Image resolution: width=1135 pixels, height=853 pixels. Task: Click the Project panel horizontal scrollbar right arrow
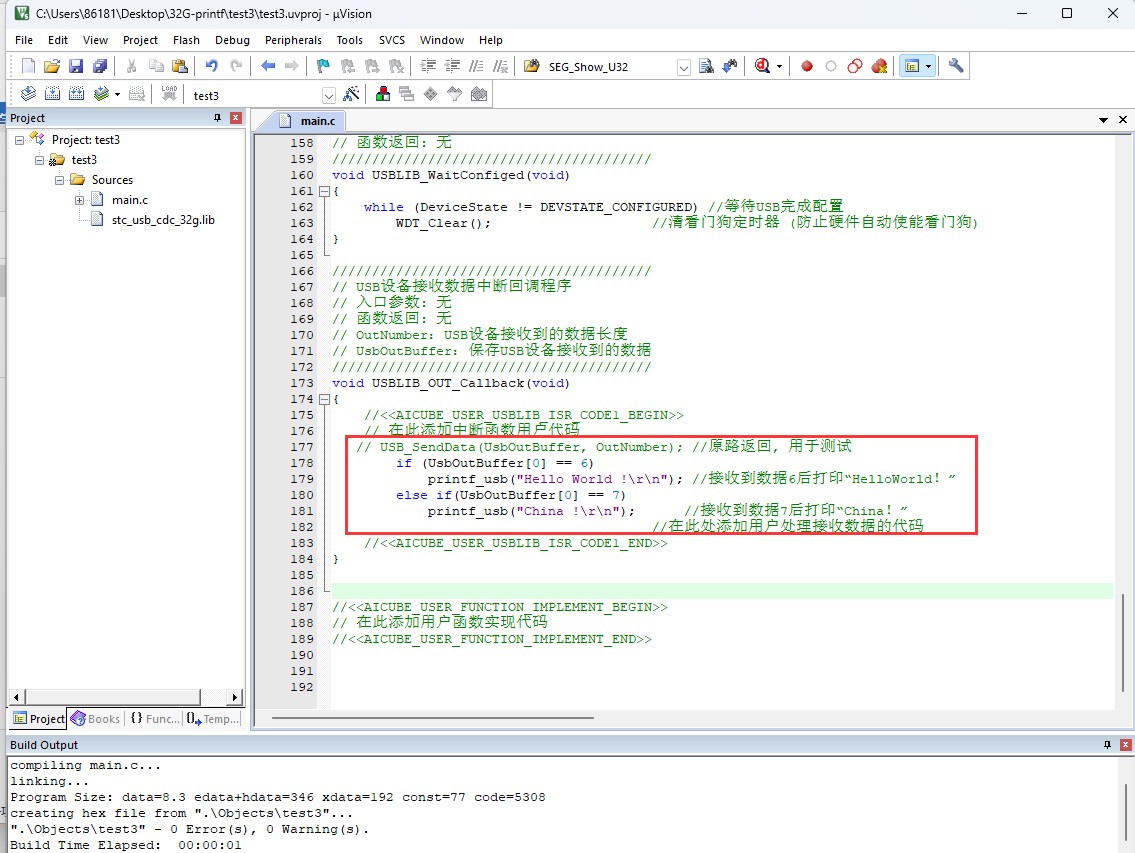pos(234,697)
